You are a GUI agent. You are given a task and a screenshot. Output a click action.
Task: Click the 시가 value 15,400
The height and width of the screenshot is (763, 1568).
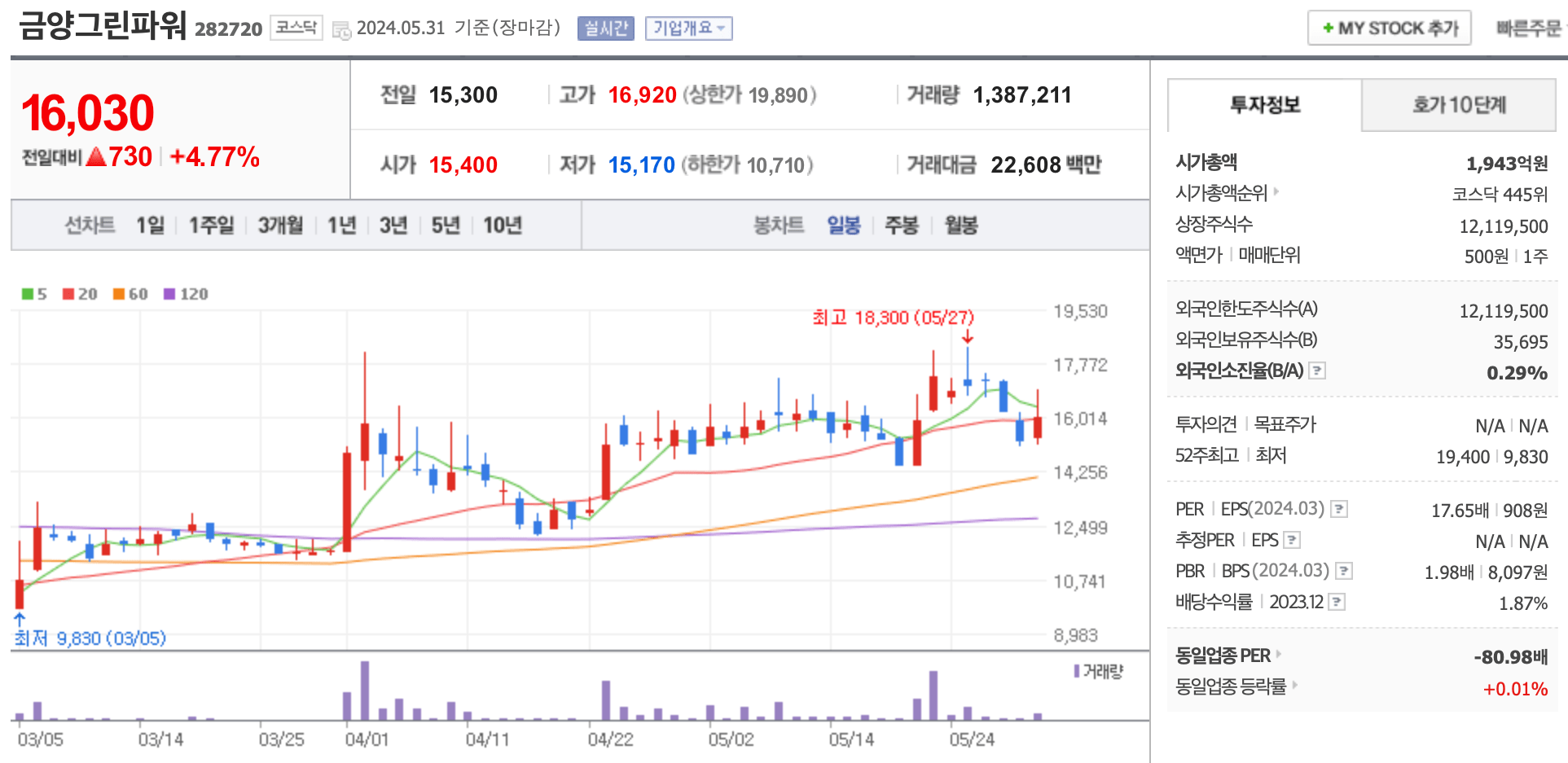click(463, 165)
